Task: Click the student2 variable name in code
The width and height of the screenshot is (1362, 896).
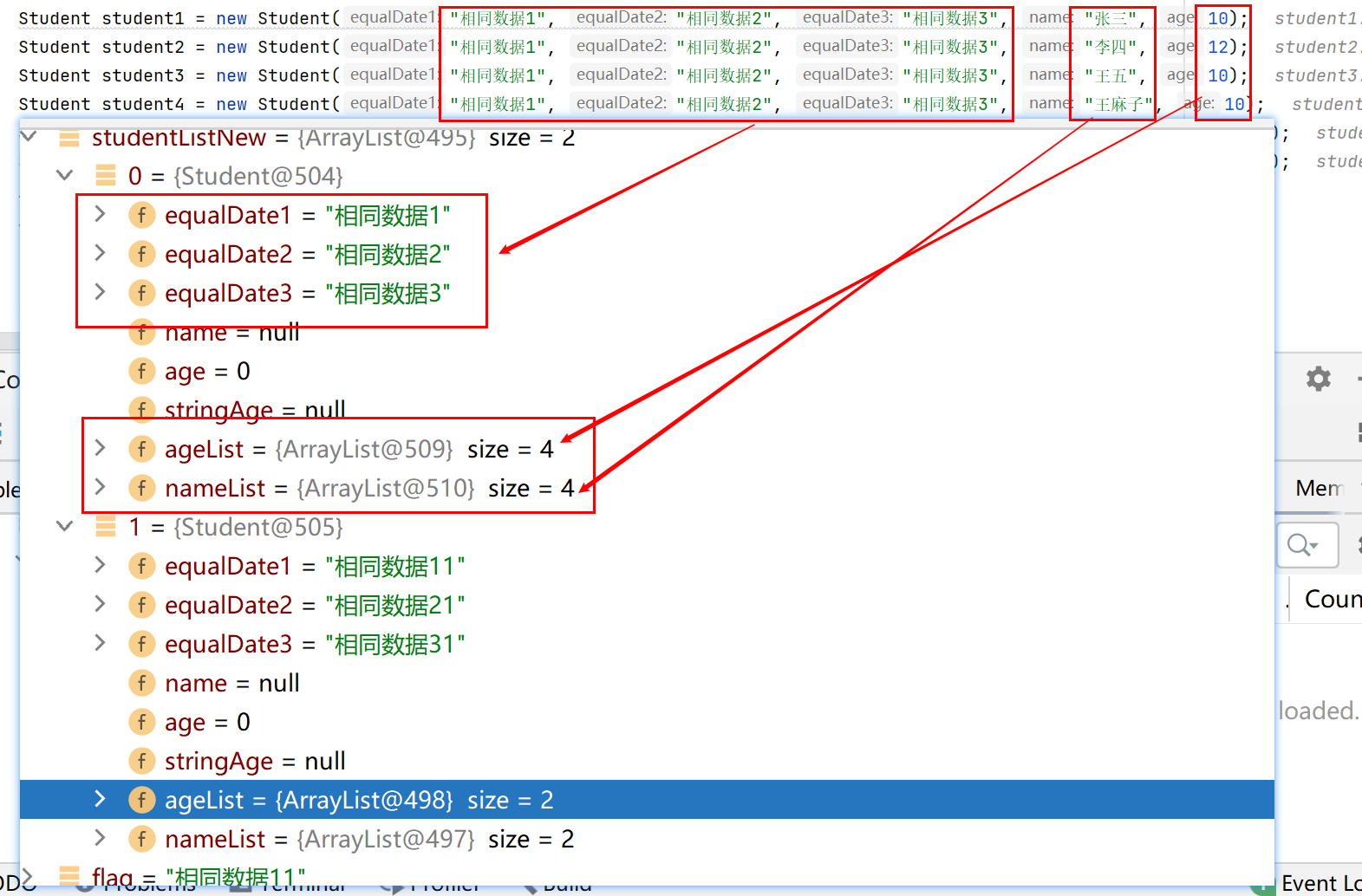Action: (x=143, y=47)
